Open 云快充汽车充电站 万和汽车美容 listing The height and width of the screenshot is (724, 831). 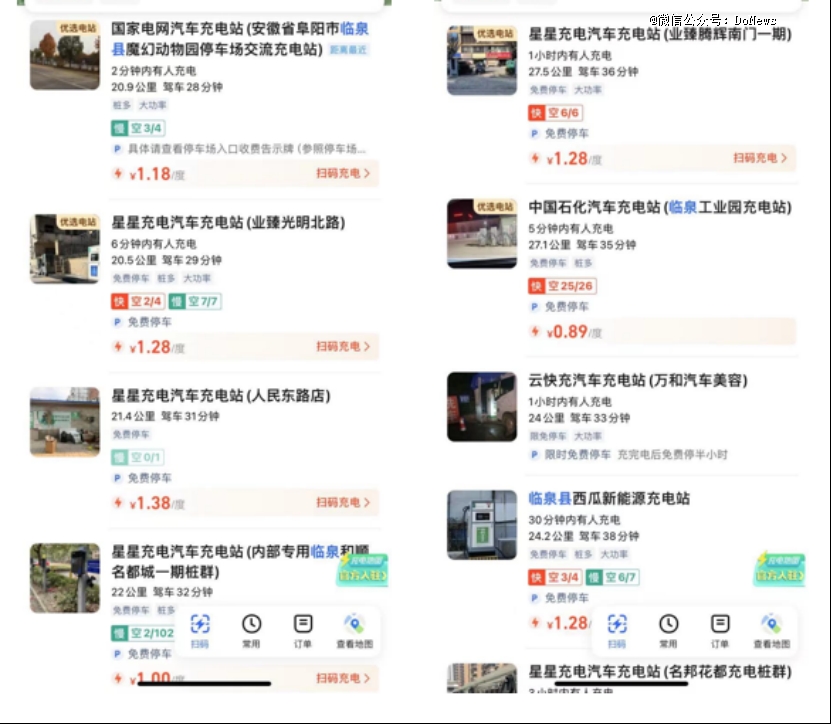click(x=638, y=380)
